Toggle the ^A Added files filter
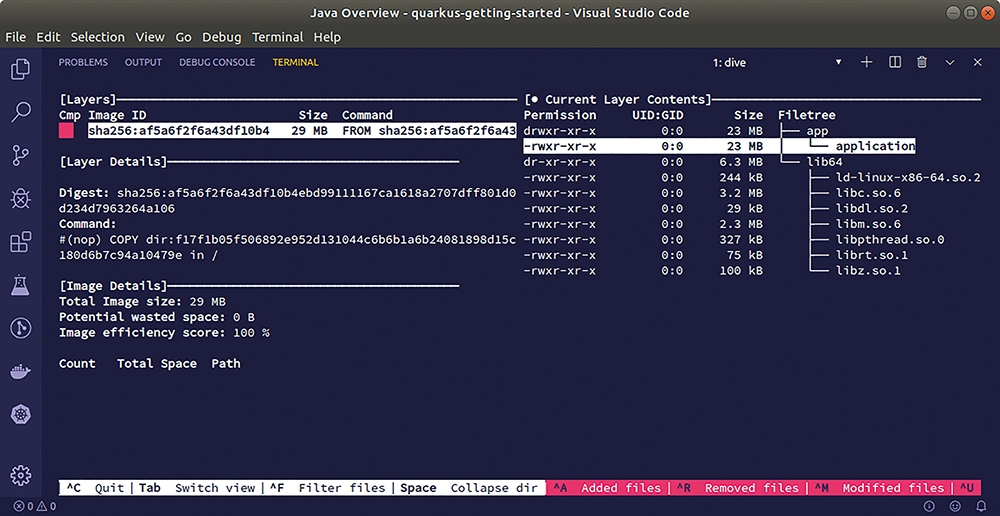Viewport: 1000px width, 516px height. pyautogui.click(x=607, y=488)
